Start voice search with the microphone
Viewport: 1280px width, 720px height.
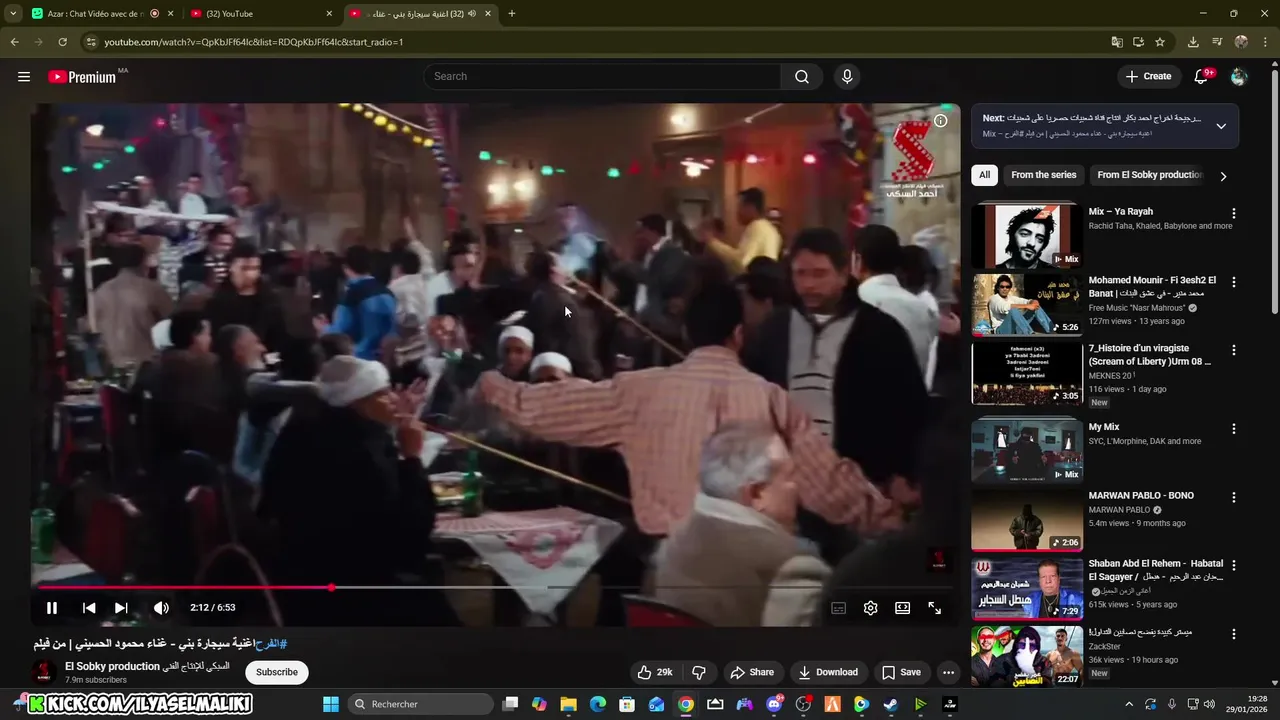coord(847,77)
